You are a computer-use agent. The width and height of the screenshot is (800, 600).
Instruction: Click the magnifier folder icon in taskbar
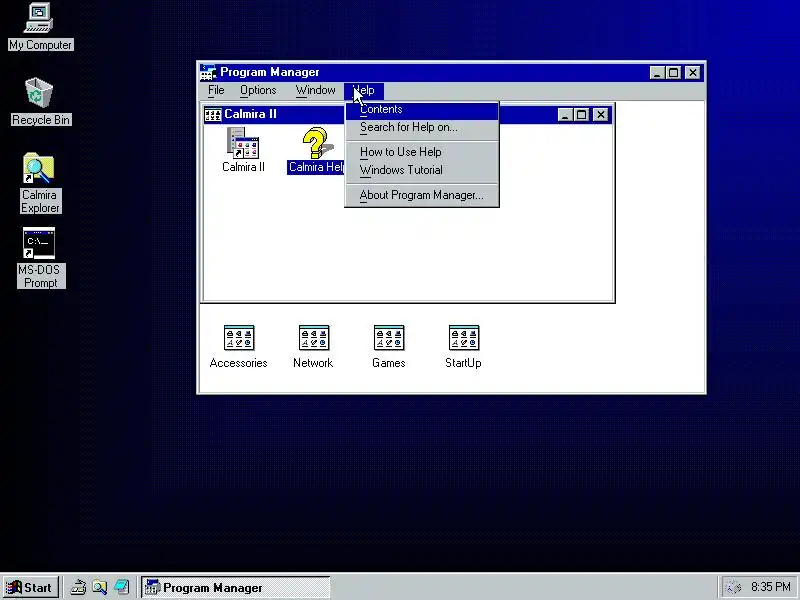99,587
